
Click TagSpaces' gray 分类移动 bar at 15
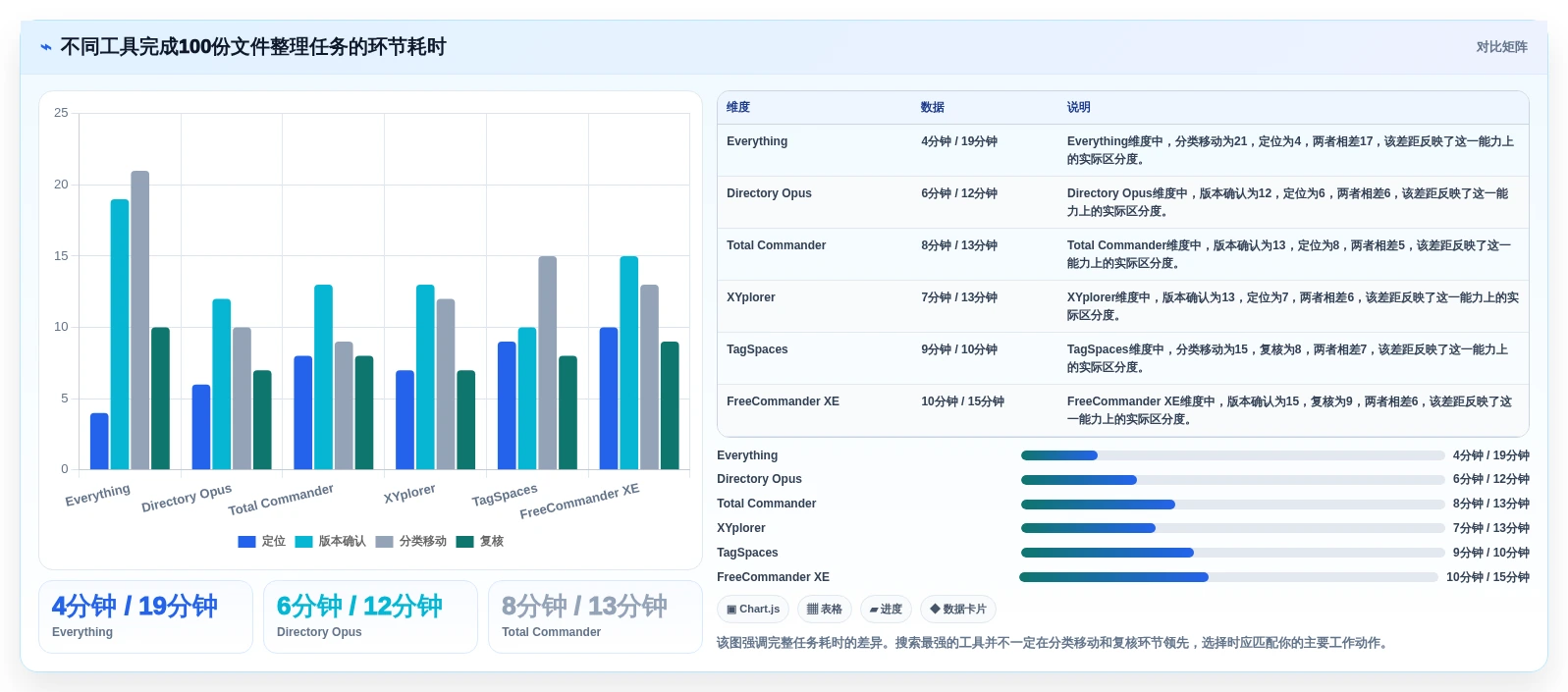click(x=547, y=363)
